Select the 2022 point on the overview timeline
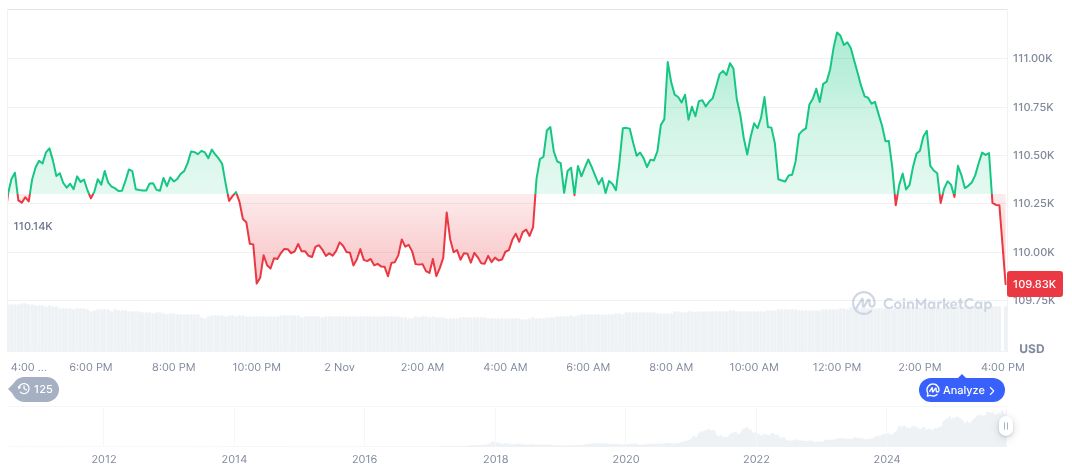Screen dimensions: 1072x470 click(756, 459)
